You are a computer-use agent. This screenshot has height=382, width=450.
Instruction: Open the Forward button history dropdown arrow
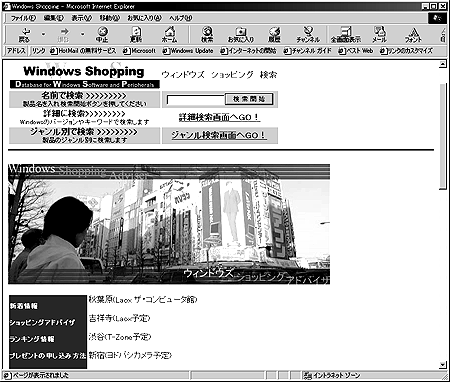click(82, 34)
